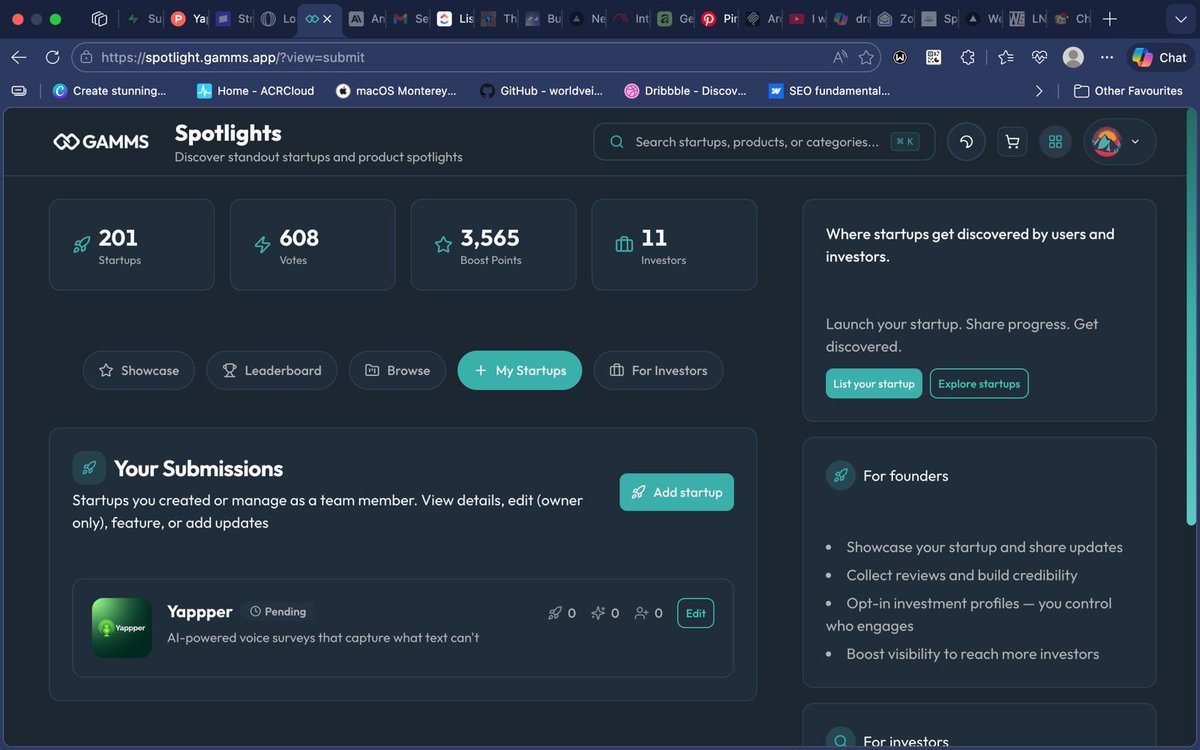Click the rocket votes count on Yappper

[562, 613]
